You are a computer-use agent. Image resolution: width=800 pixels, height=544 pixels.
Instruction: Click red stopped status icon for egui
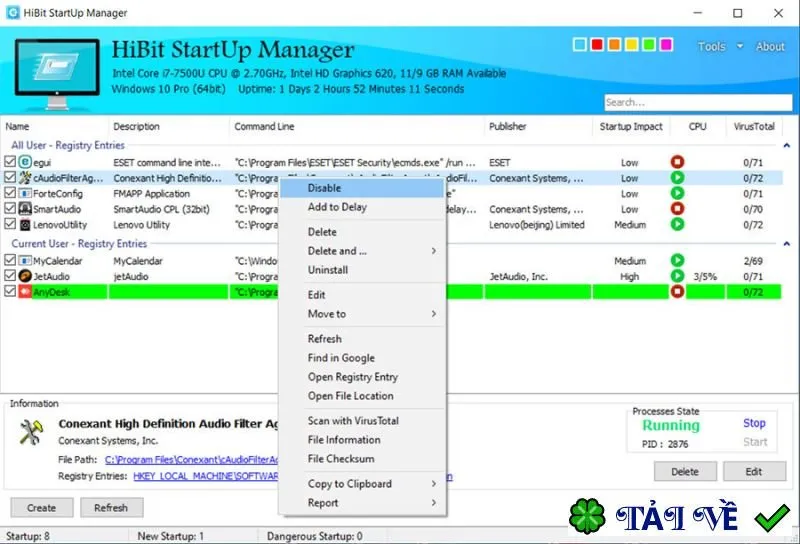click(677, 162)
